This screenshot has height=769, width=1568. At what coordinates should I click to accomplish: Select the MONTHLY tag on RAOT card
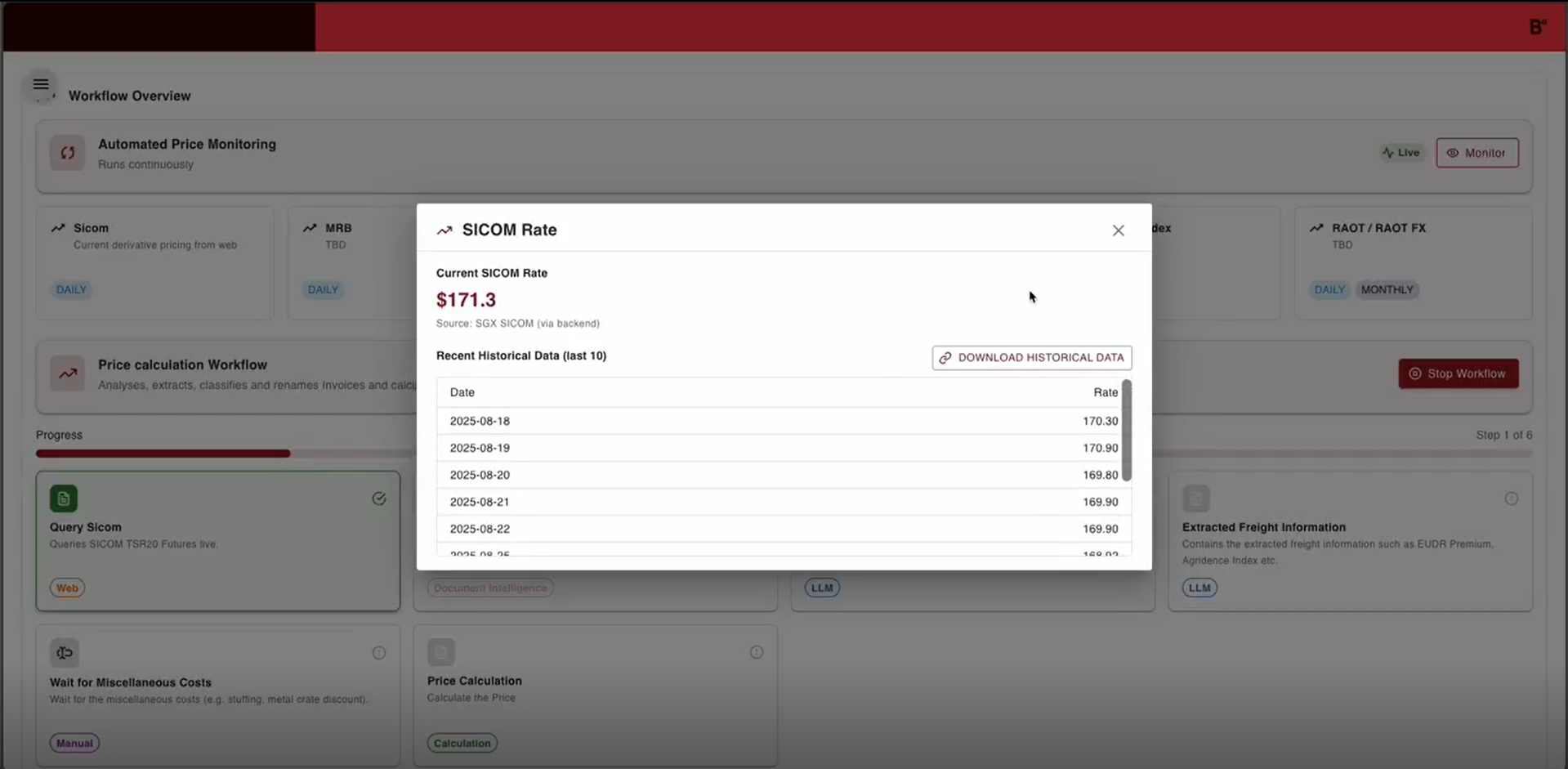[1387, 290]
